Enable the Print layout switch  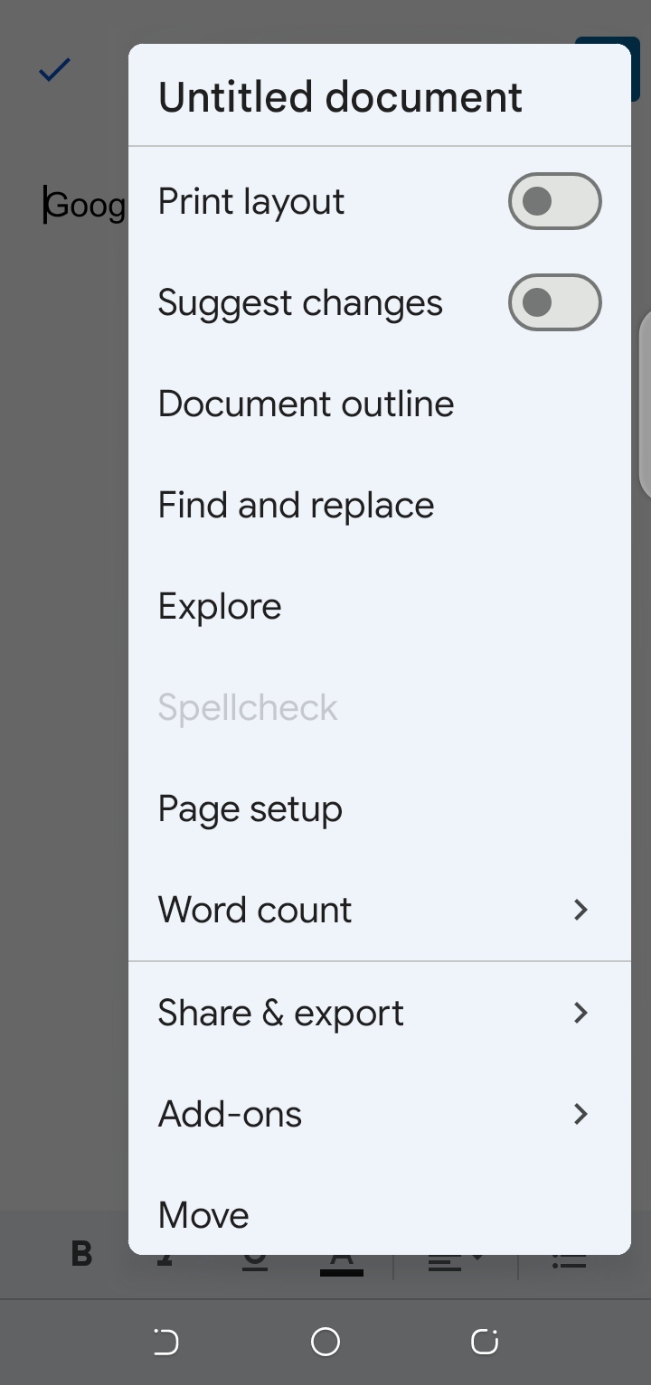pyautogui.click(x=555, y=201)
